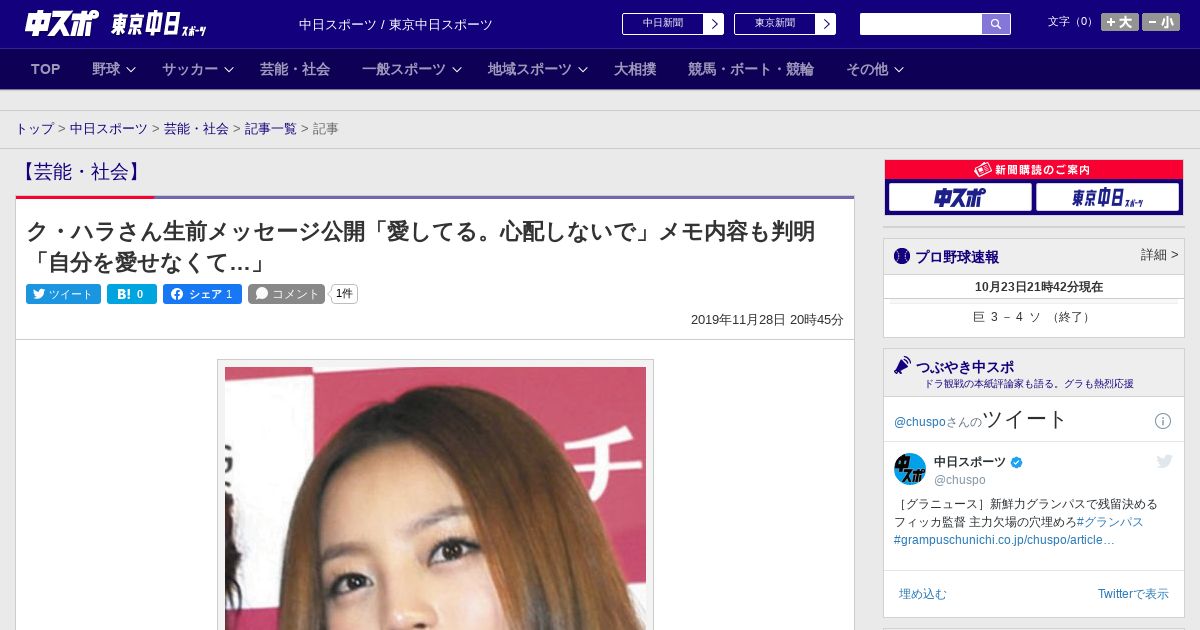1200x630 pixels.
Task: Click the 芸能・社会 breadcrumb link
Action: 196,129
